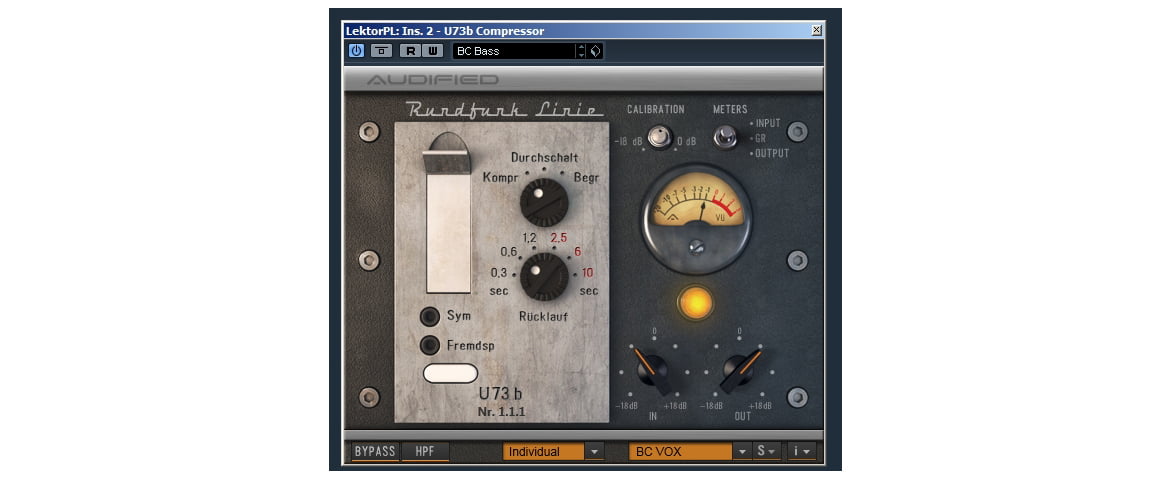The width and height of the screenshot is (1170, 480).
Task: Click the Kompr/Begr mode rotary knob
Action: click(x=544, y=202)
